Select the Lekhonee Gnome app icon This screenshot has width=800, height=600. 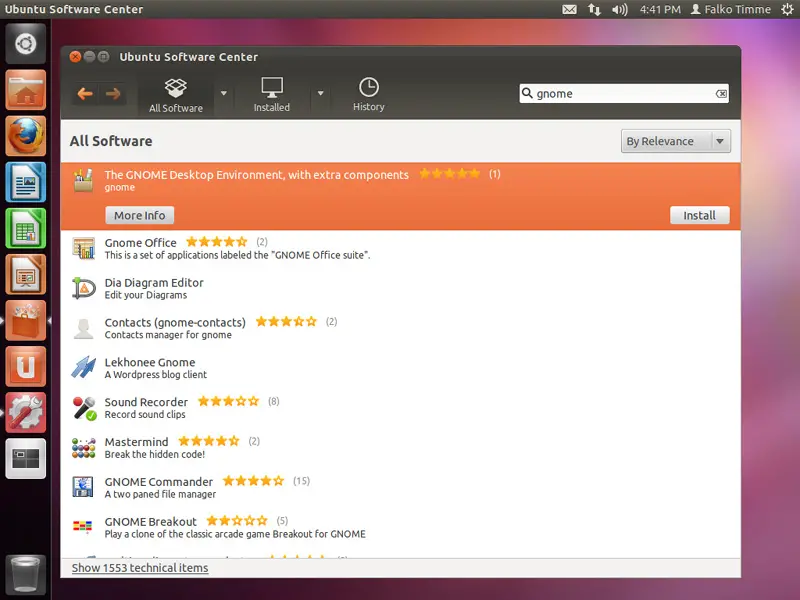click(84, 368)
